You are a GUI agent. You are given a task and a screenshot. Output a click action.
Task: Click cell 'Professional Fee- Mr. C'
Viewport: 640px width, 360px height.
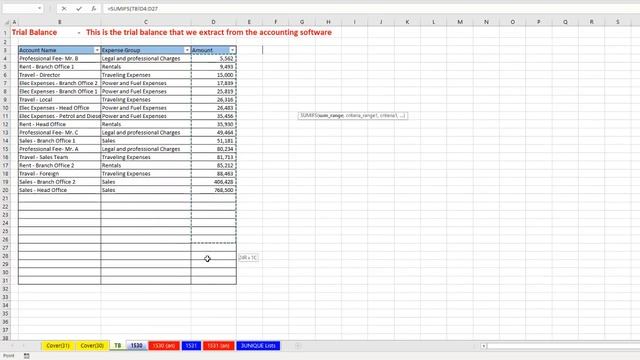[x=60, y=133]
